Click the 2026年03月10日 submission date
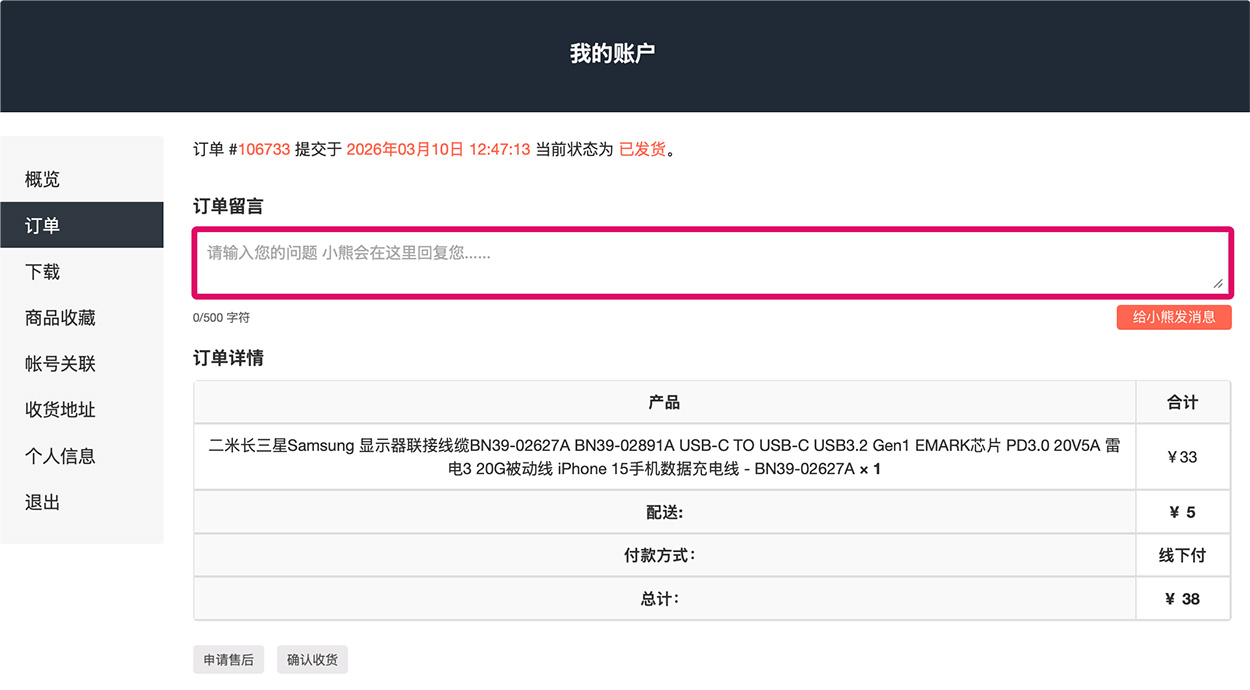 pos(404,149)
